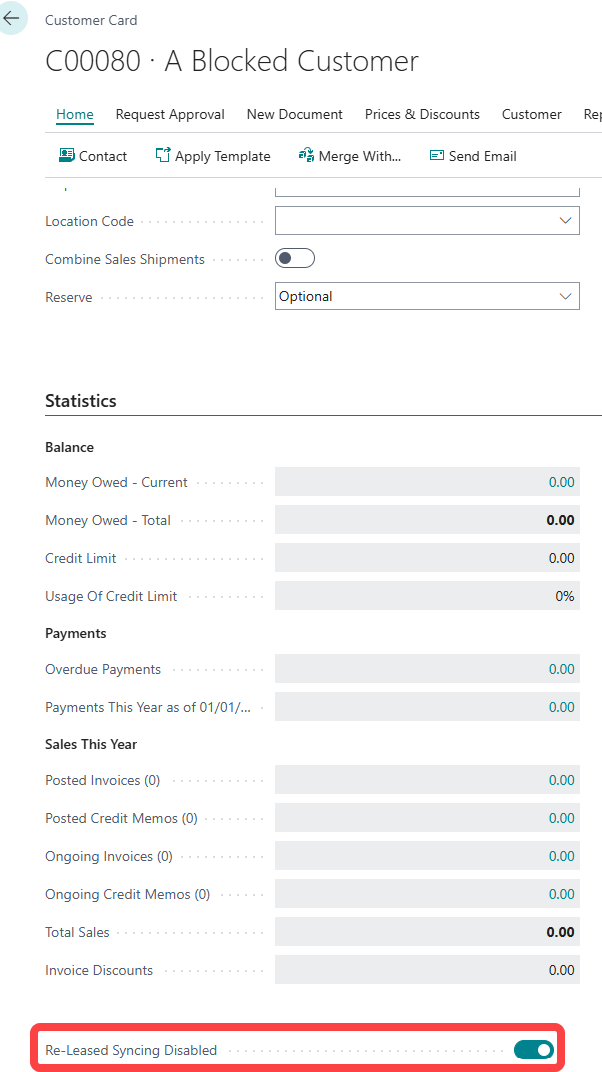Open the Prices & Discounts menu
Image resolution: width=602 pixels, height=1072 pixels.
click(422, 114)
